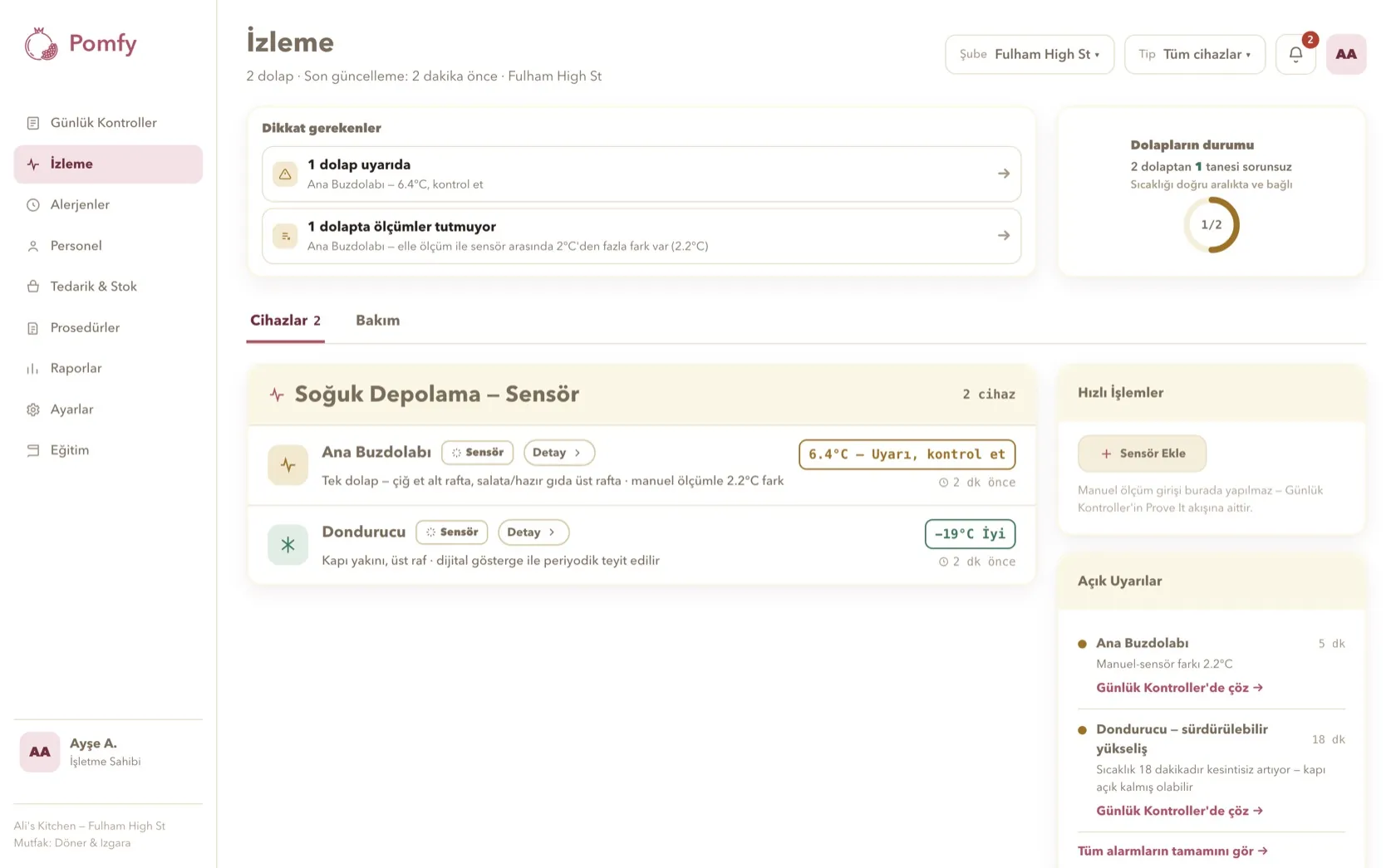Switch to the Cihazlar tab
1396x868 pixels.
[x=285, y=321]
